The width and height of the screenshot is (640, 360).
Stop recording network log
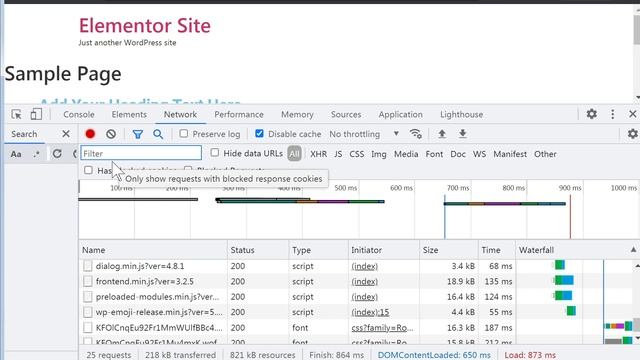click(x=90, y=134)
